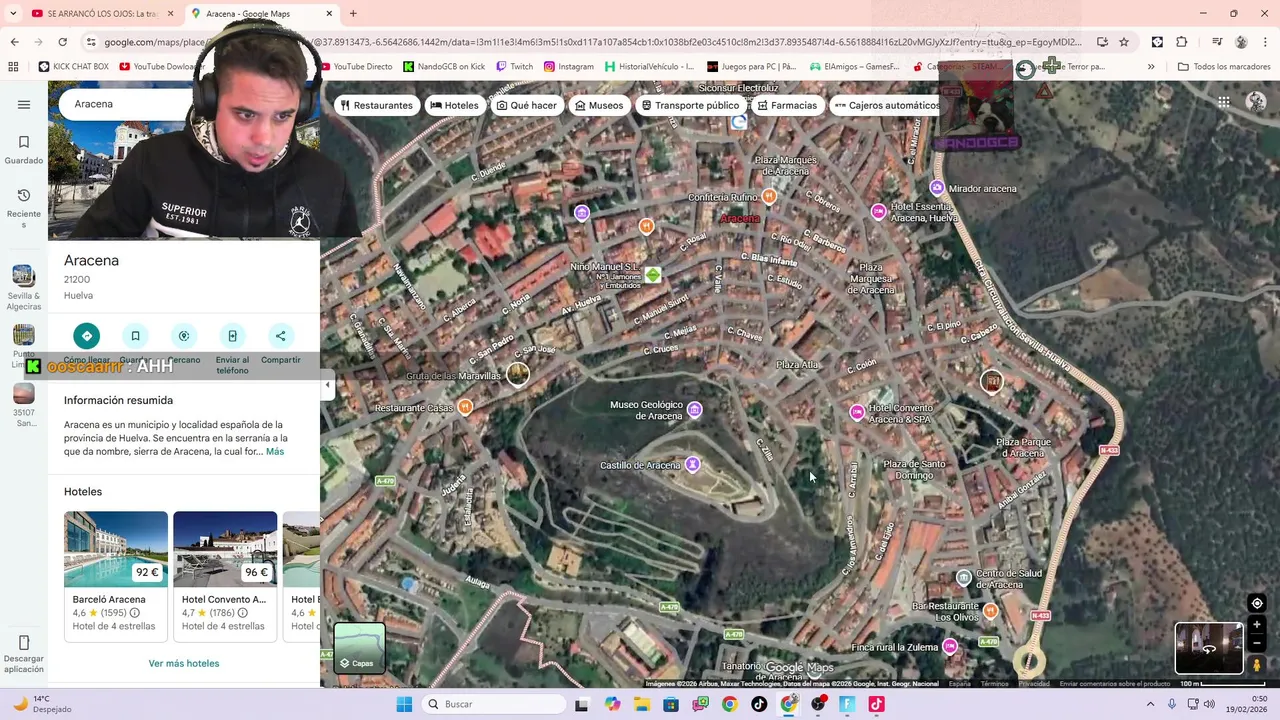Select the Restaurantes filter chip

[x=377, y=105]
